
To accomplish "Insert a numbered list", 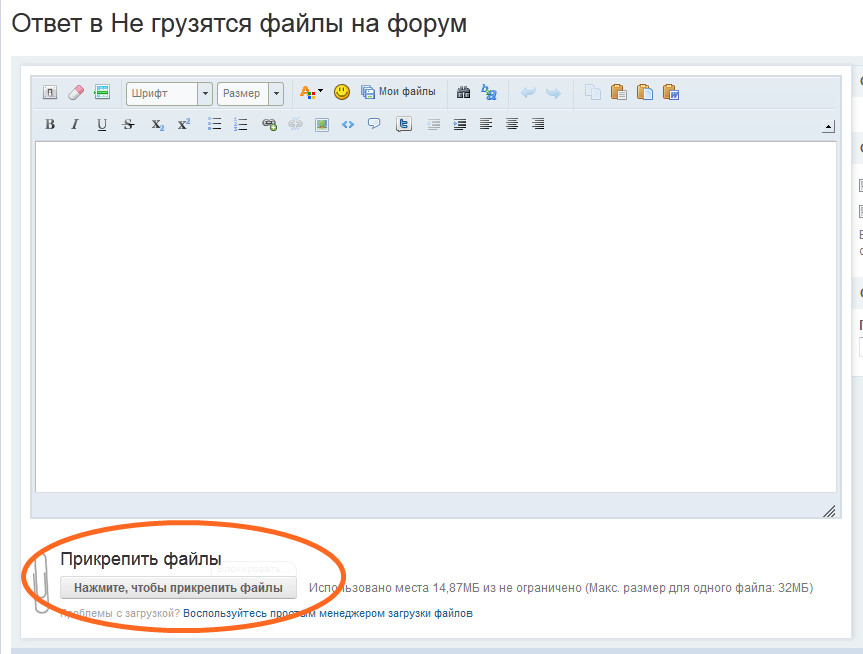I will 241,124.
